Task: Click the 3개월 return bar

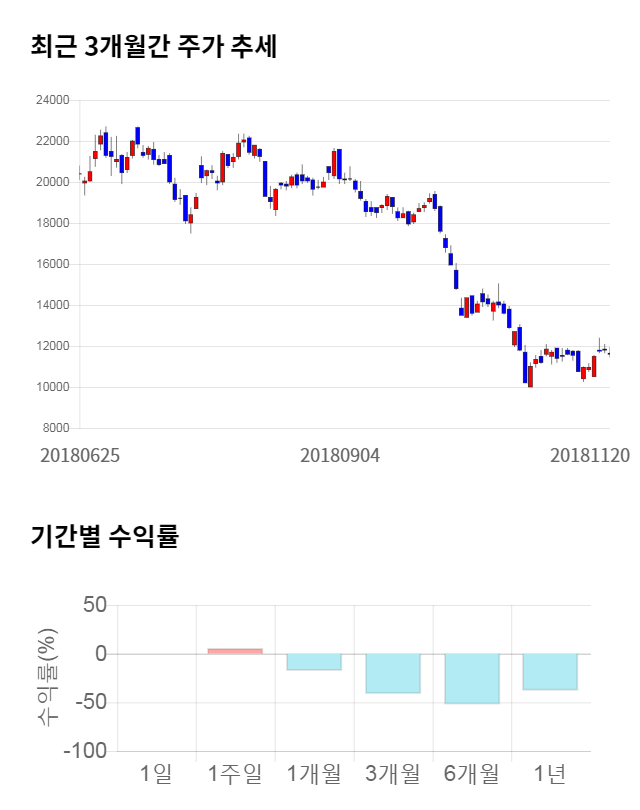Action: coord(393,673)
